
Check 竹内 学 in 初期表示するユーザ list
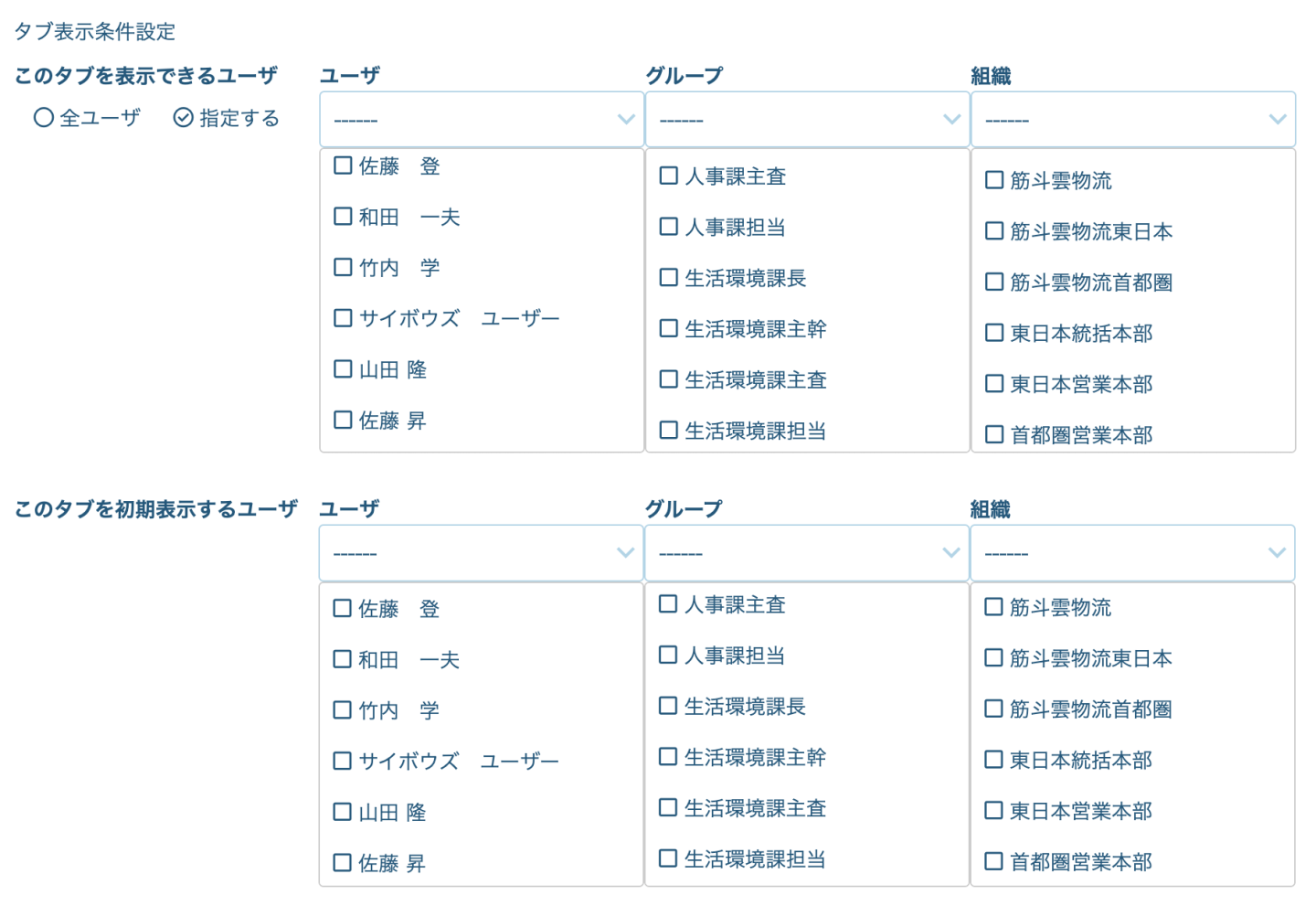343,710
